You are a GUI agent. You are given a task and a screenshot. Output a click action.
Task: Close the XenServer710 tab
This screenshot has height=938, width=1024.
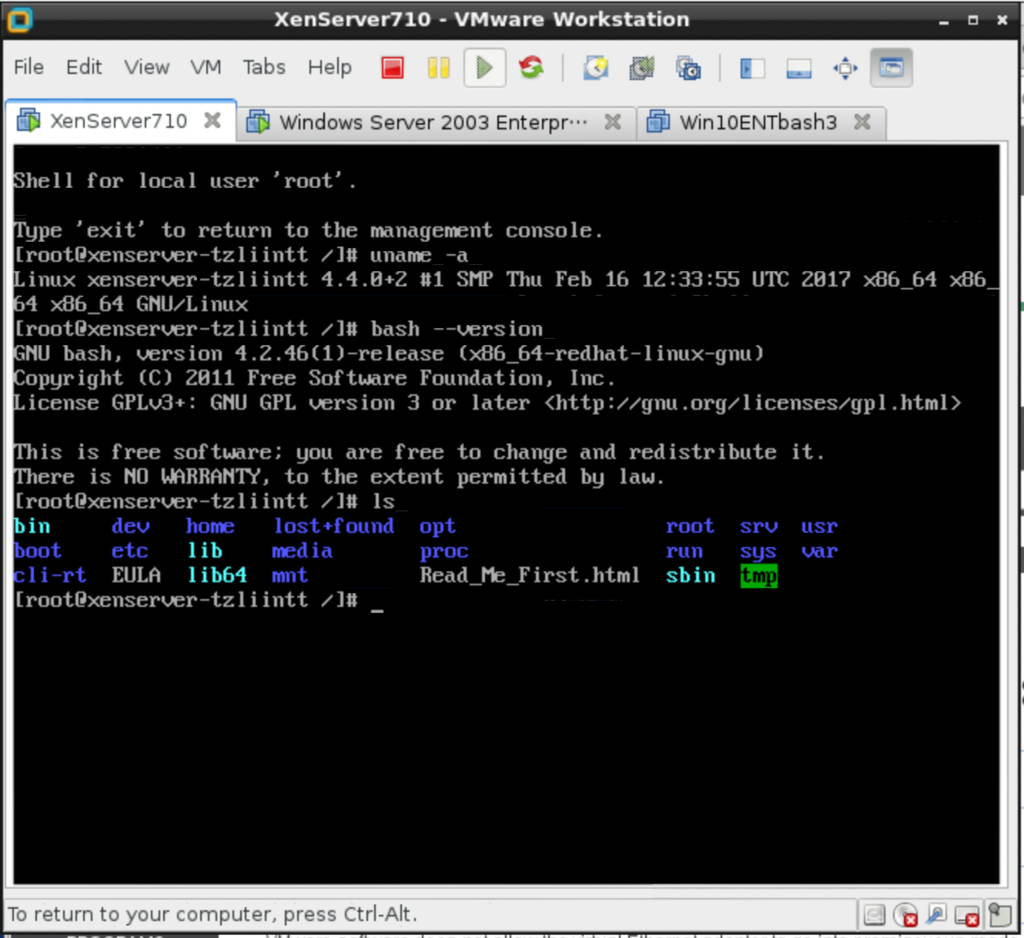(212, 120)
